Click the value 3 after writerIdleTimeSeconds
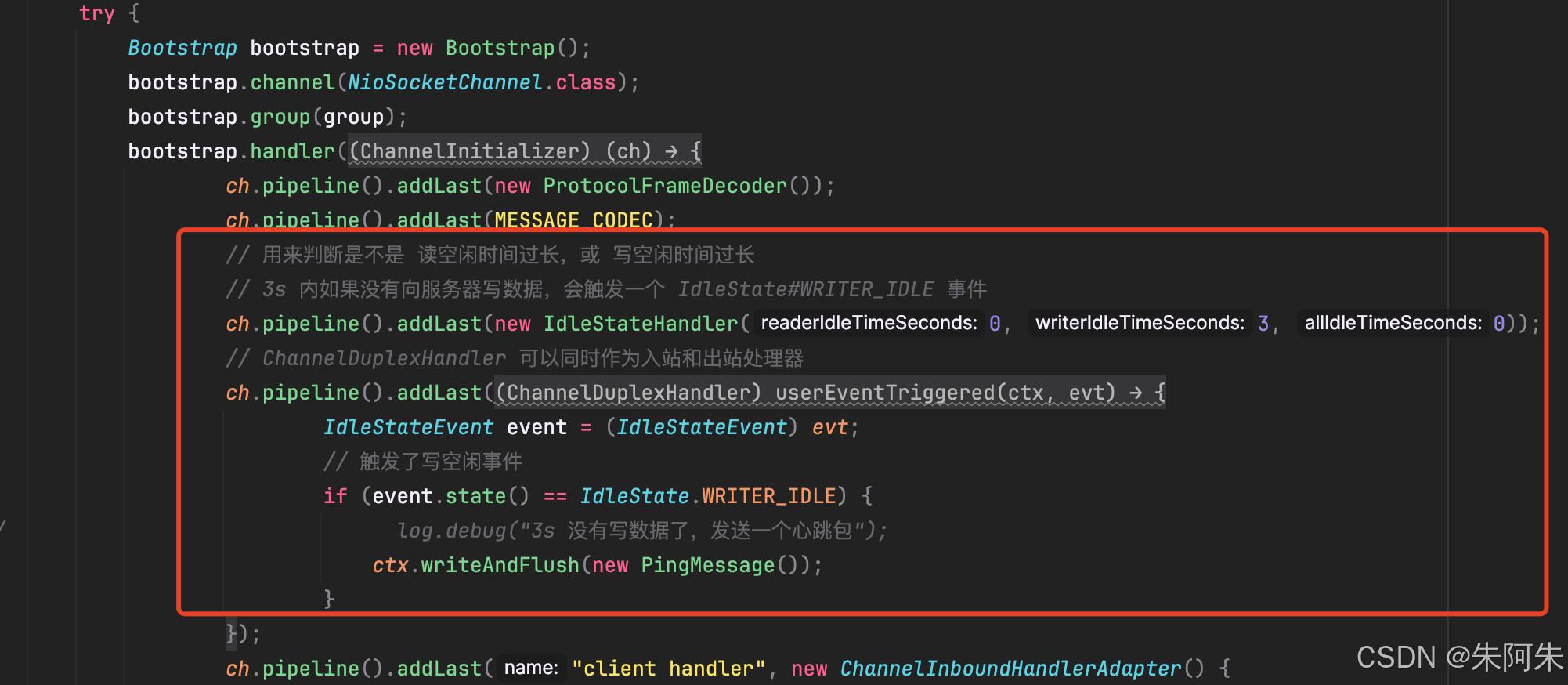1568x685 pixels. click(x=1263, y=324)
